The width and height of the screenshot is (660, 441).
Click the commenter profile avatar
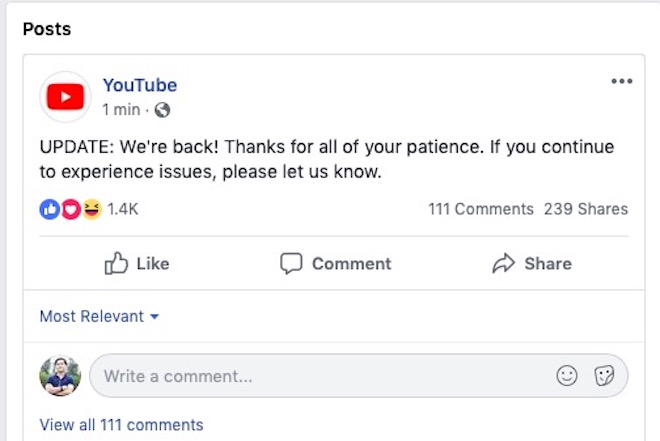(60, 376)
